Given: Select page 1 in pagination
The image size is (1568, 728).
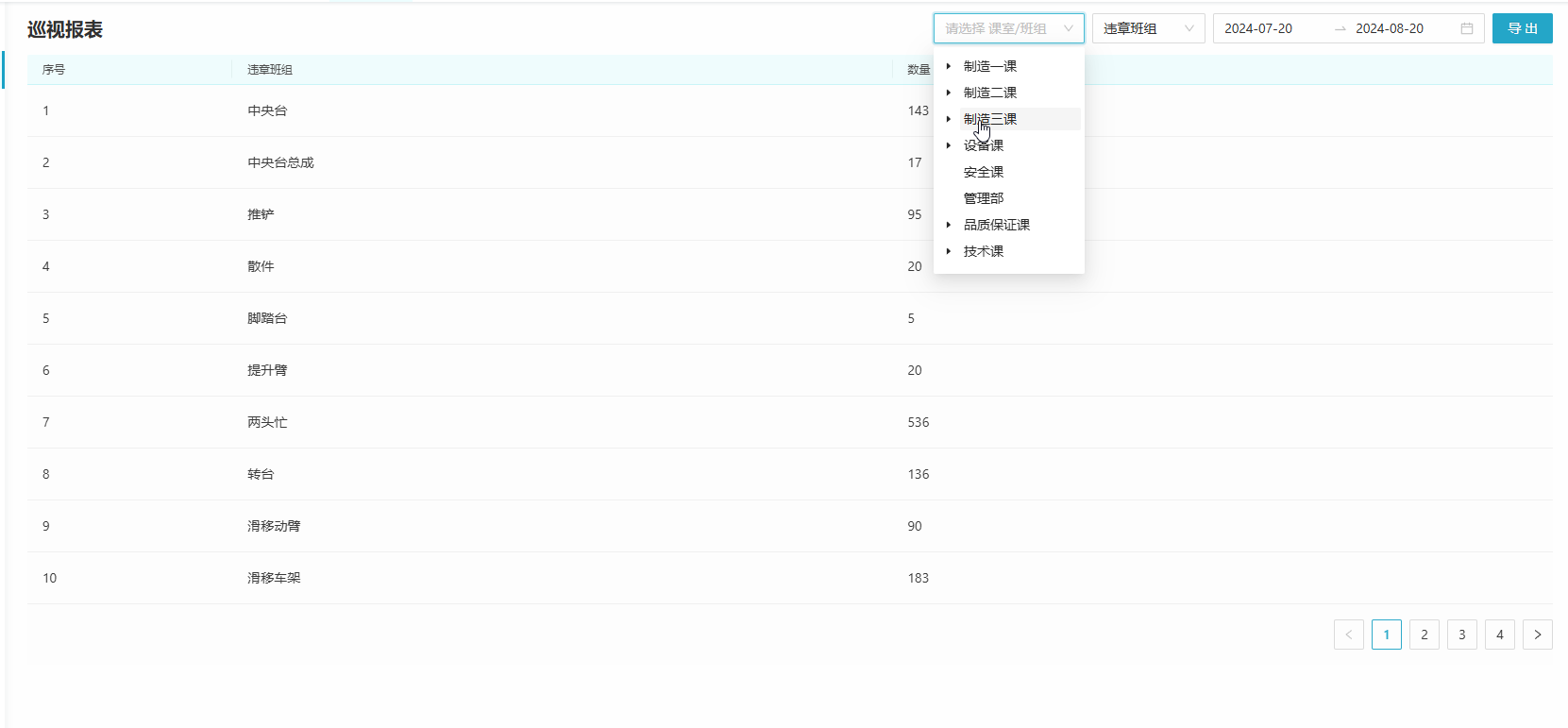Looking at the screenshot, I should click(1387, 635).
